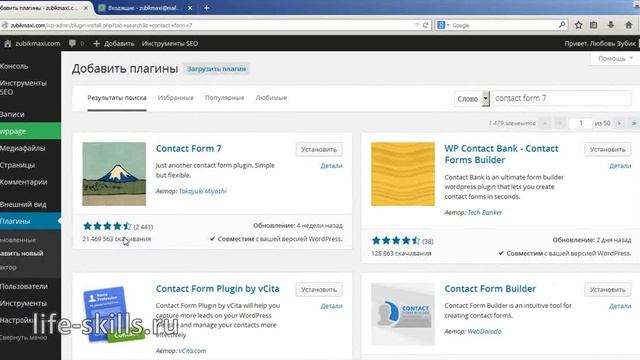Click the Contact Form 7 mountain thumbnail
This screenshot has width=640, height=360.
click(x=114, y=174)
